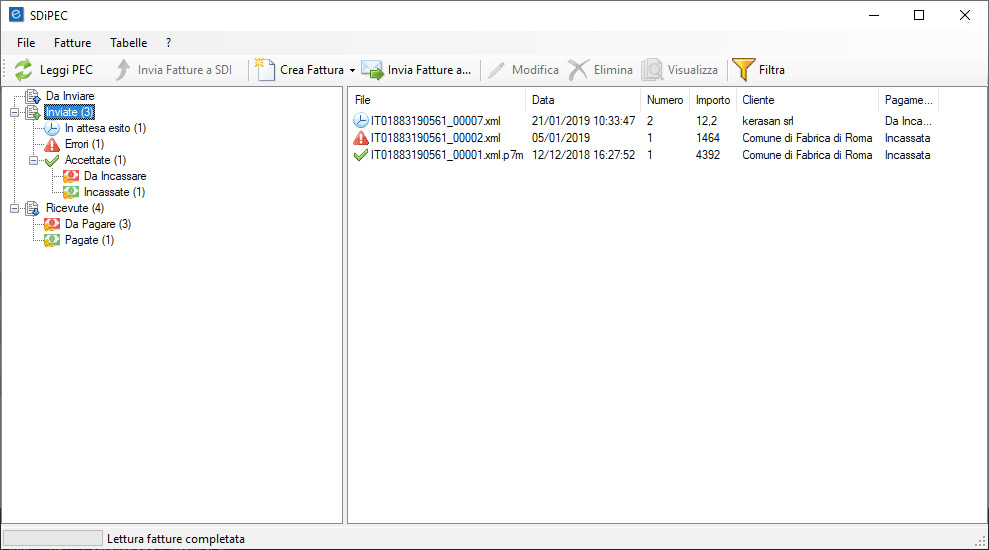The image size is (989, 550).
Task: Click the Da Inca... payment status cell
Action: tap(908, 120)
